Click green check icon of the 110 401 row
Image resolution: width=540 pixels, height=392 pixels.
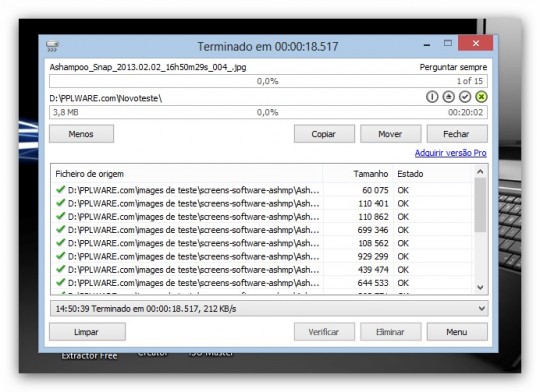point(61,203)
